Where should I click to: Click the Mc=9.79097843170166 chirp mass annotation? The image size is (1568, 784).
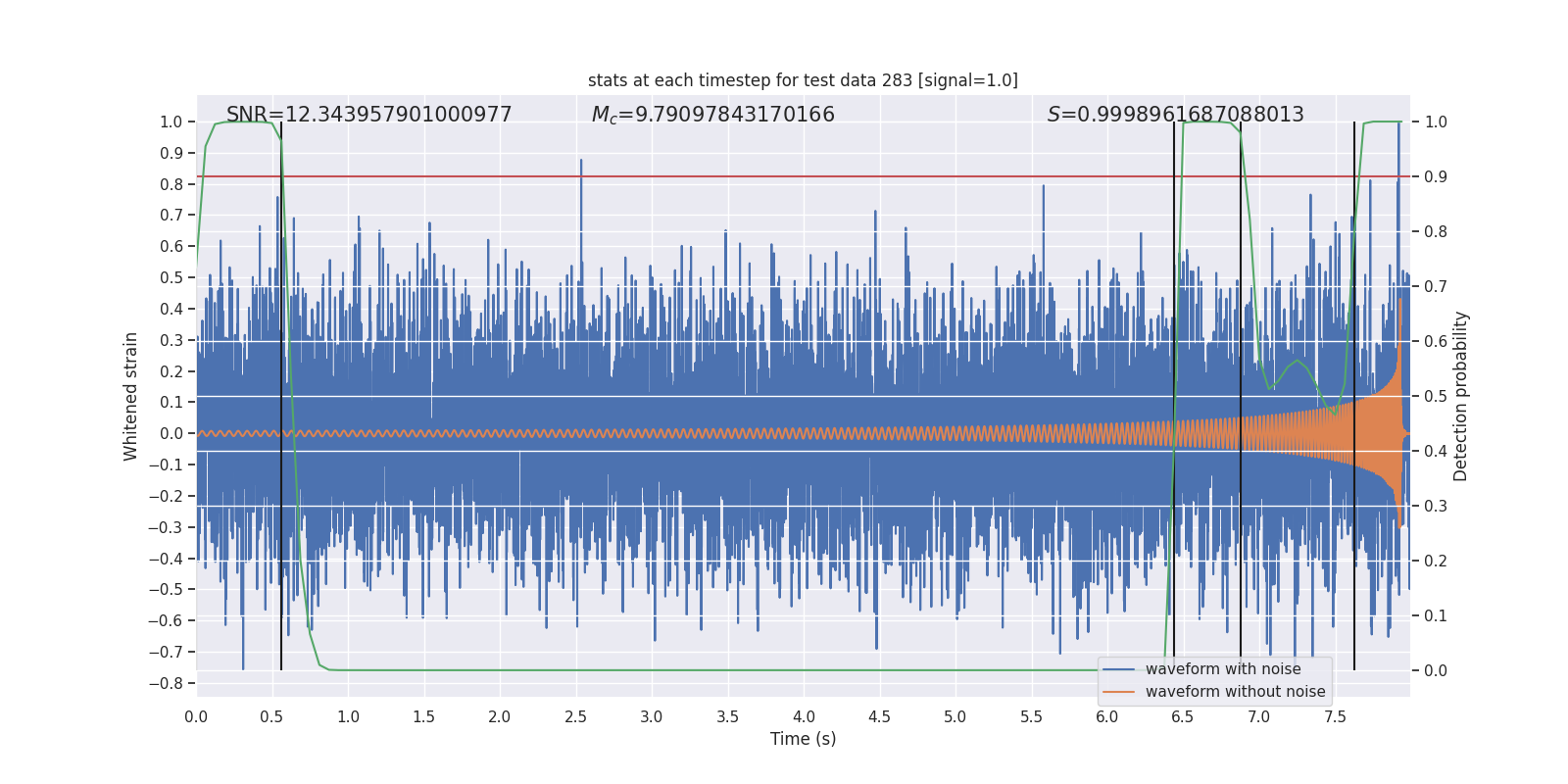pos(713,115)
